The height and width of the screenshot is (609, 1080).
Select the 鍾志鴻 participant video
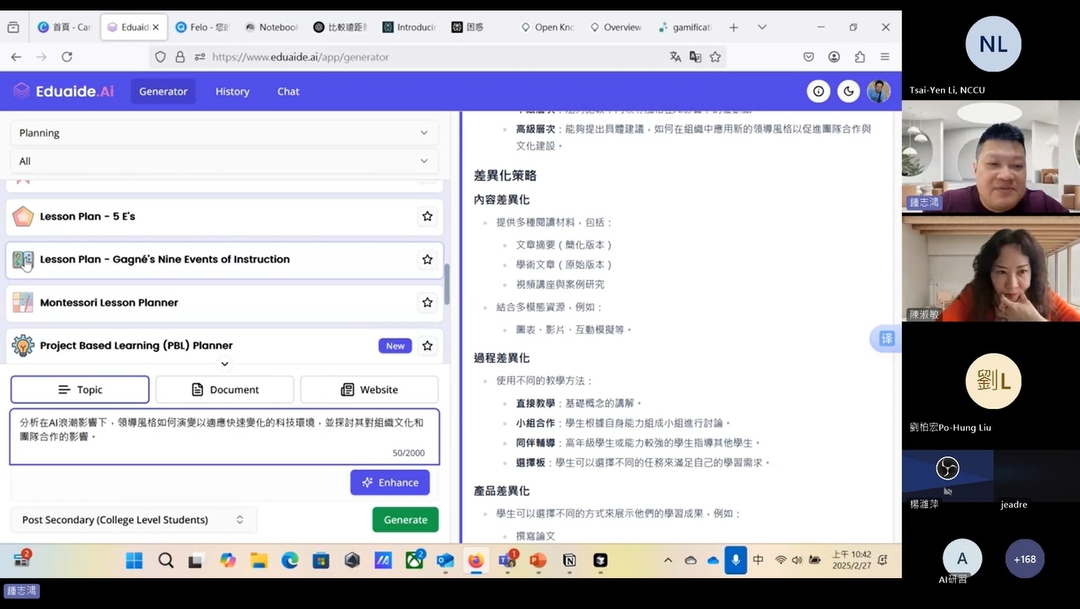[990, 156]
